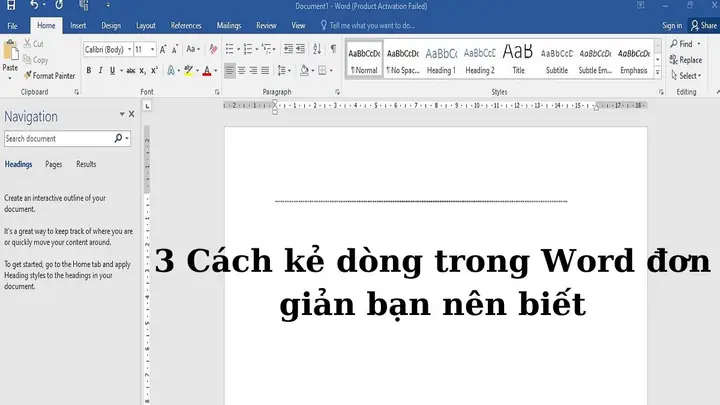Click the Sort A-Z icon

[x=317, y=49]
